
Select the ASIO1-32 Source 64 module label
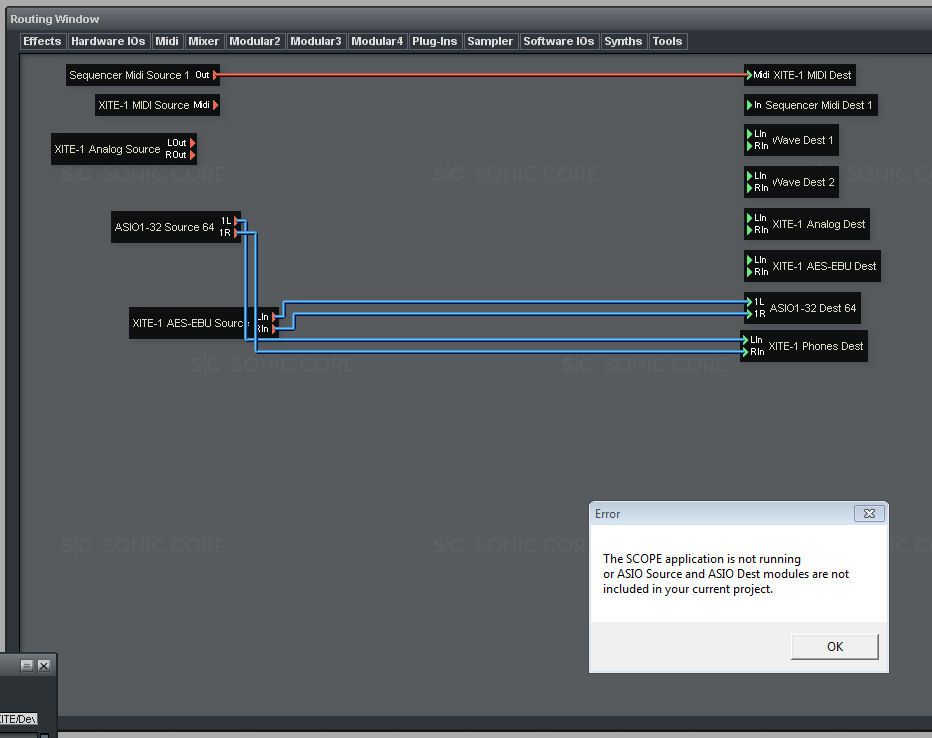pyautogui.click(x=164, y=227)
